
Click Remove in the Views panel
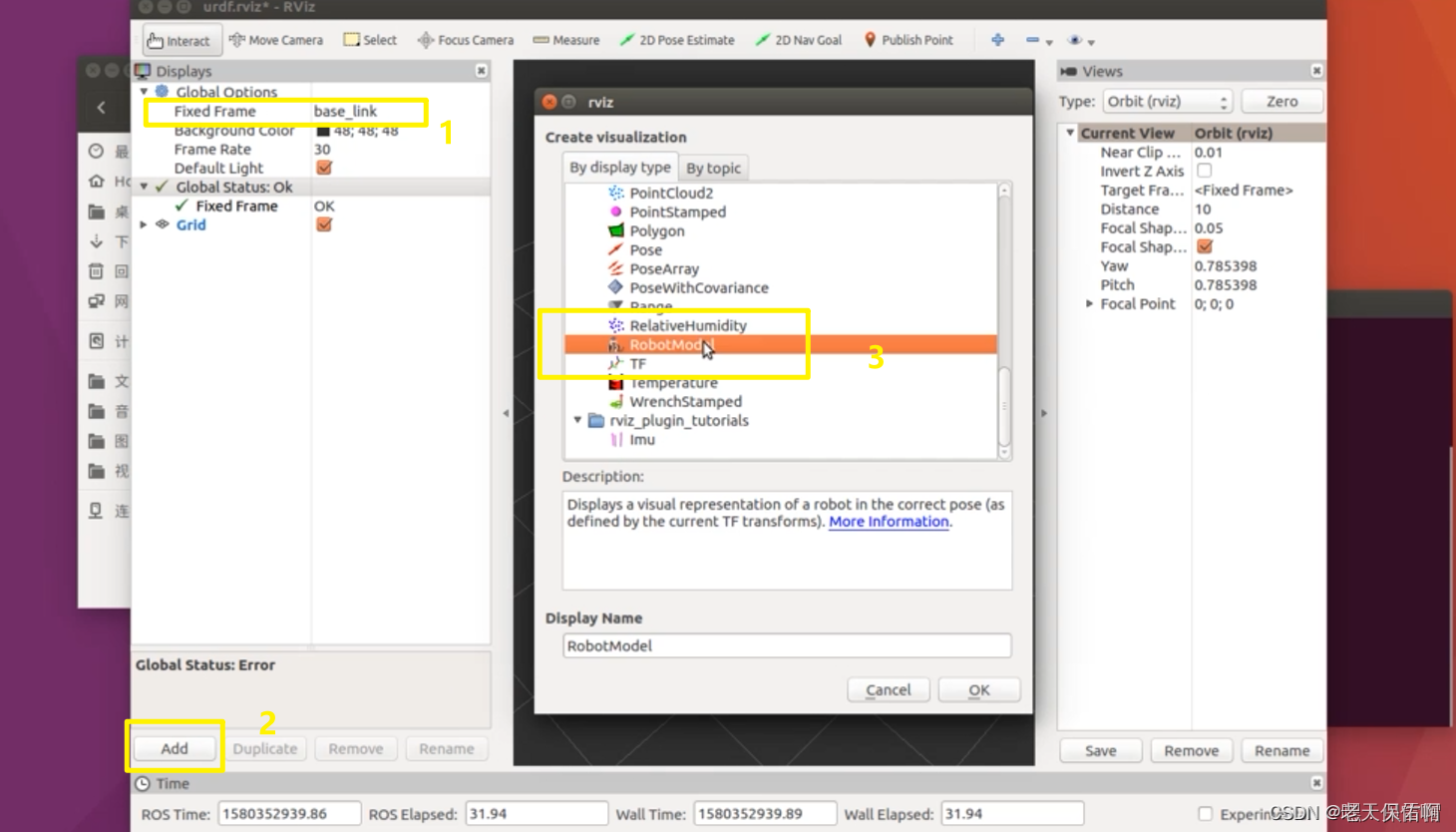point(1192,751)
